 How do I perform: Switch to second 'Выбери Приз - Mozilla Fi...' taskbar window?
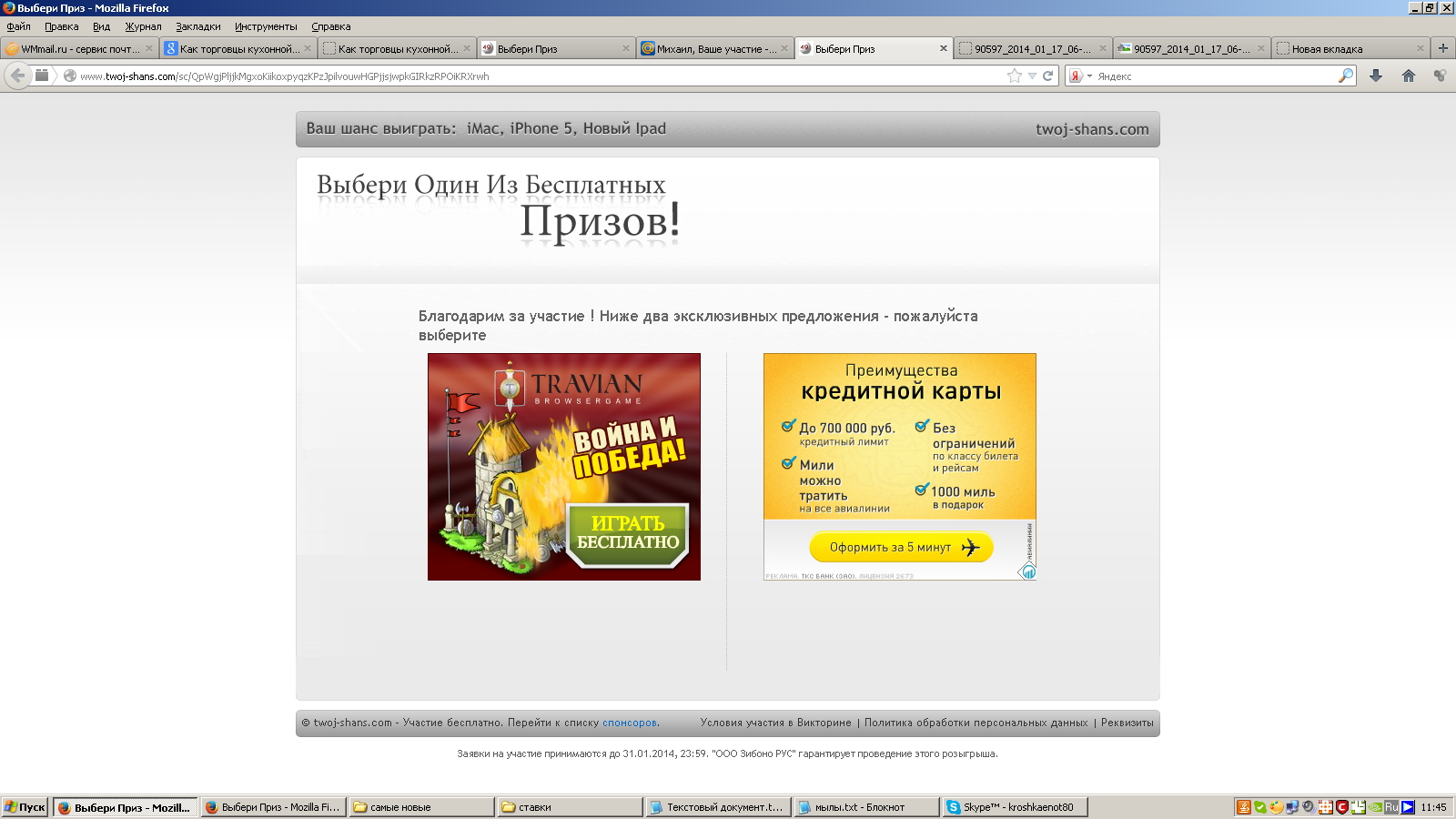tap(273, 807)
